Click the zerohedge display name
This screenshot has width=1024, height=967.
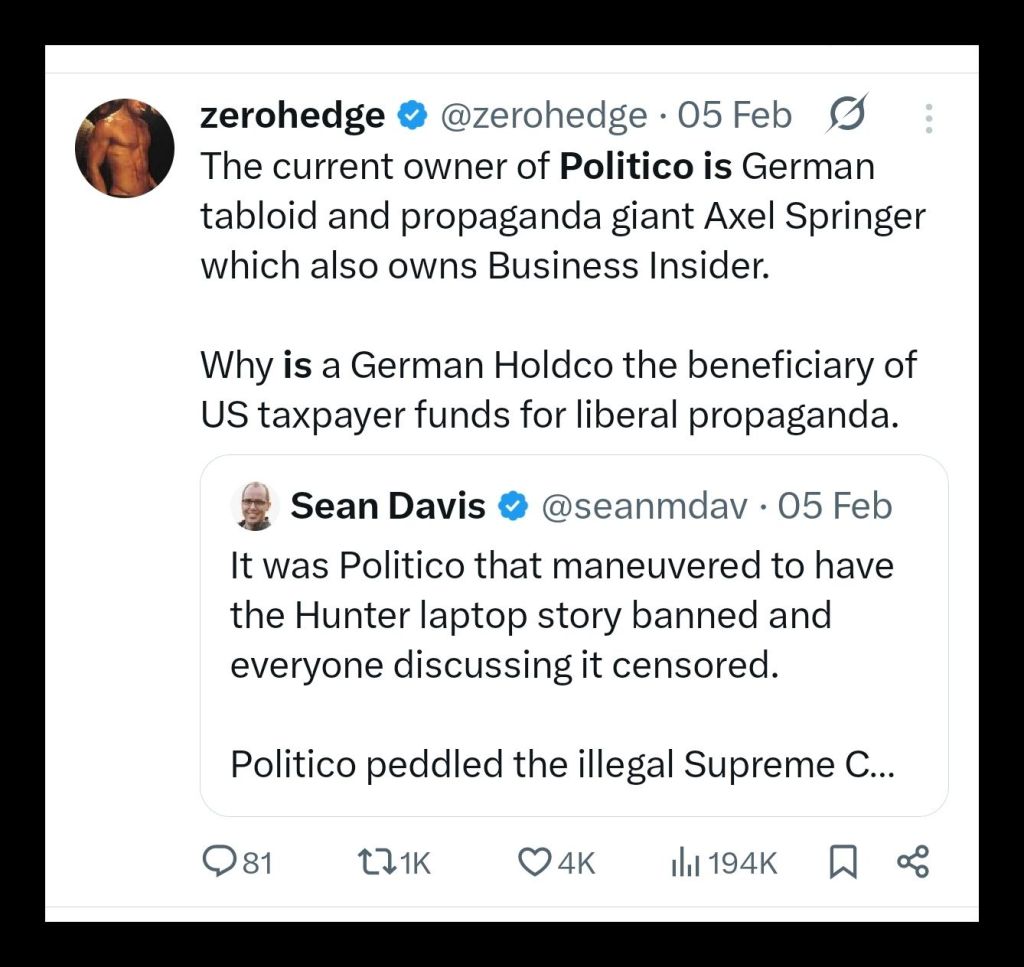coord(292,116)
